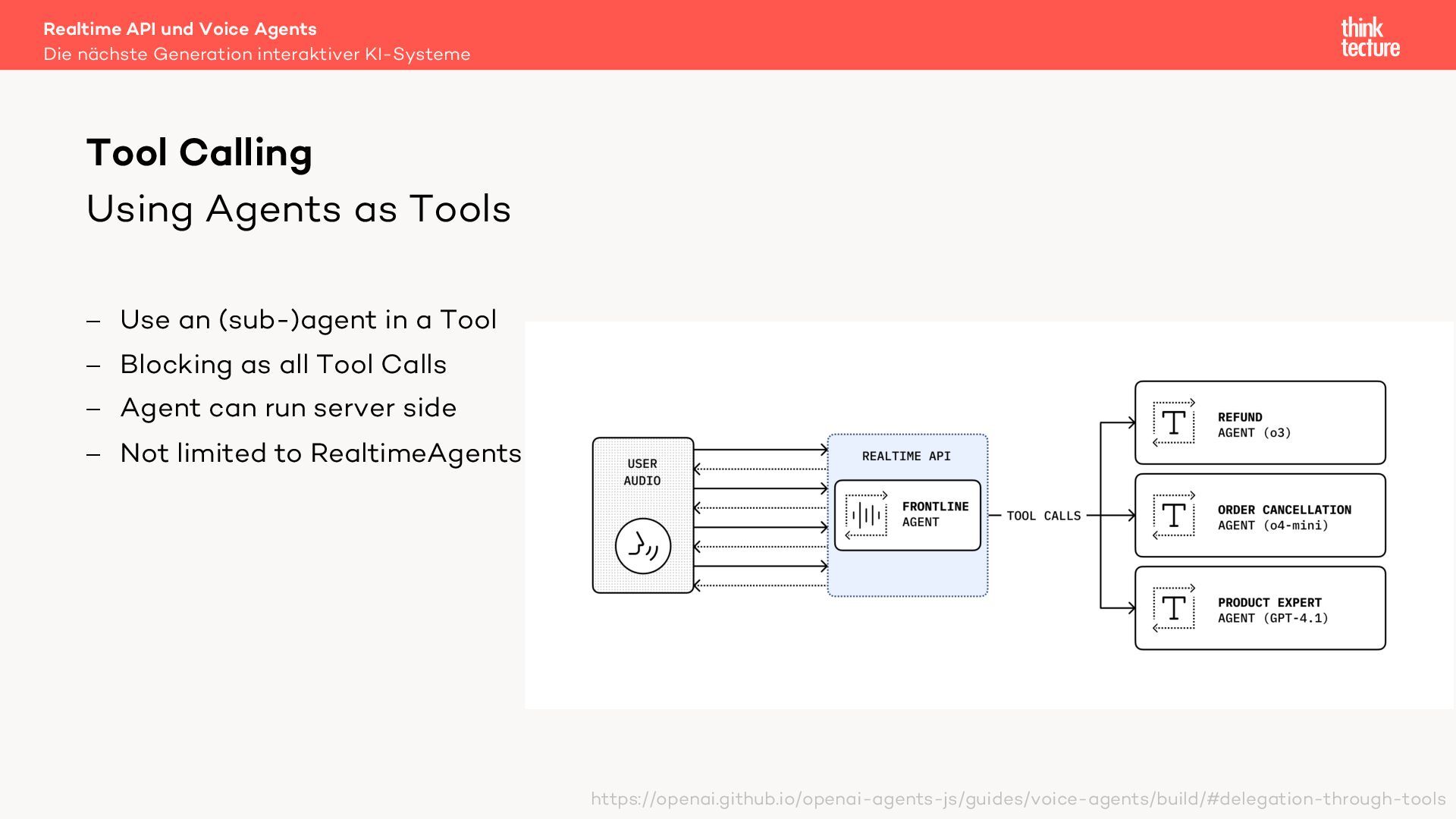
Task: Click the Product Expert Agent T icon
Action: [x=1174, y=608]
